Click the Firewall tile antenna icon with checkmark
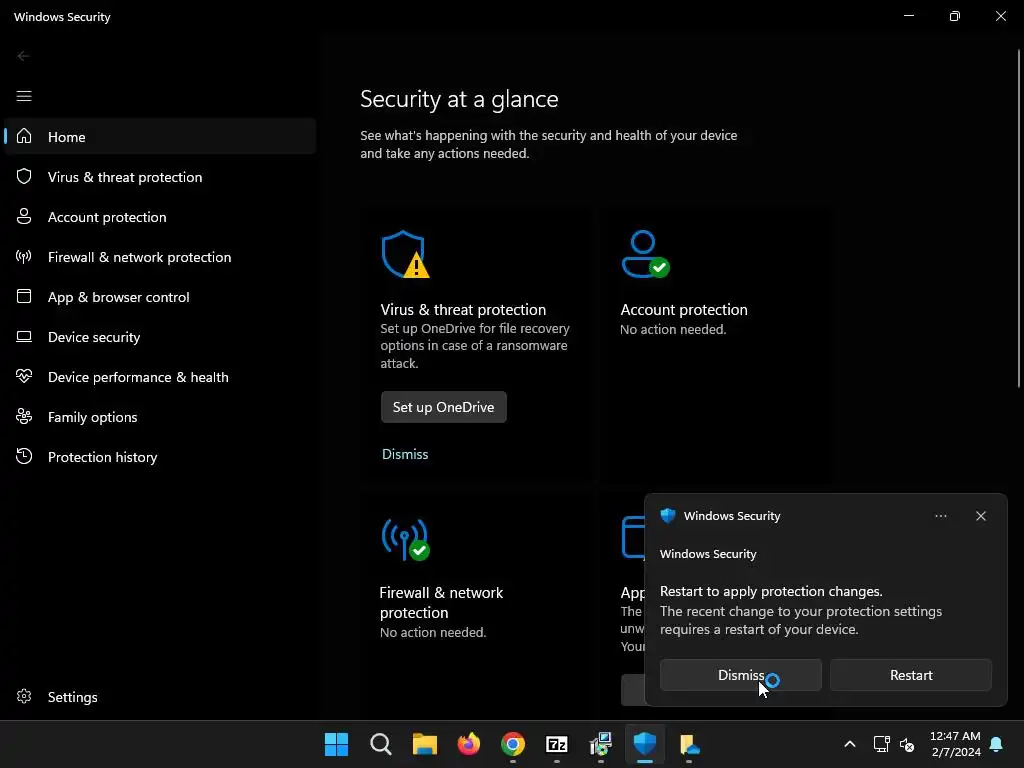Image resolution: width=1024 pixels, height=768 pixels. 406,539
